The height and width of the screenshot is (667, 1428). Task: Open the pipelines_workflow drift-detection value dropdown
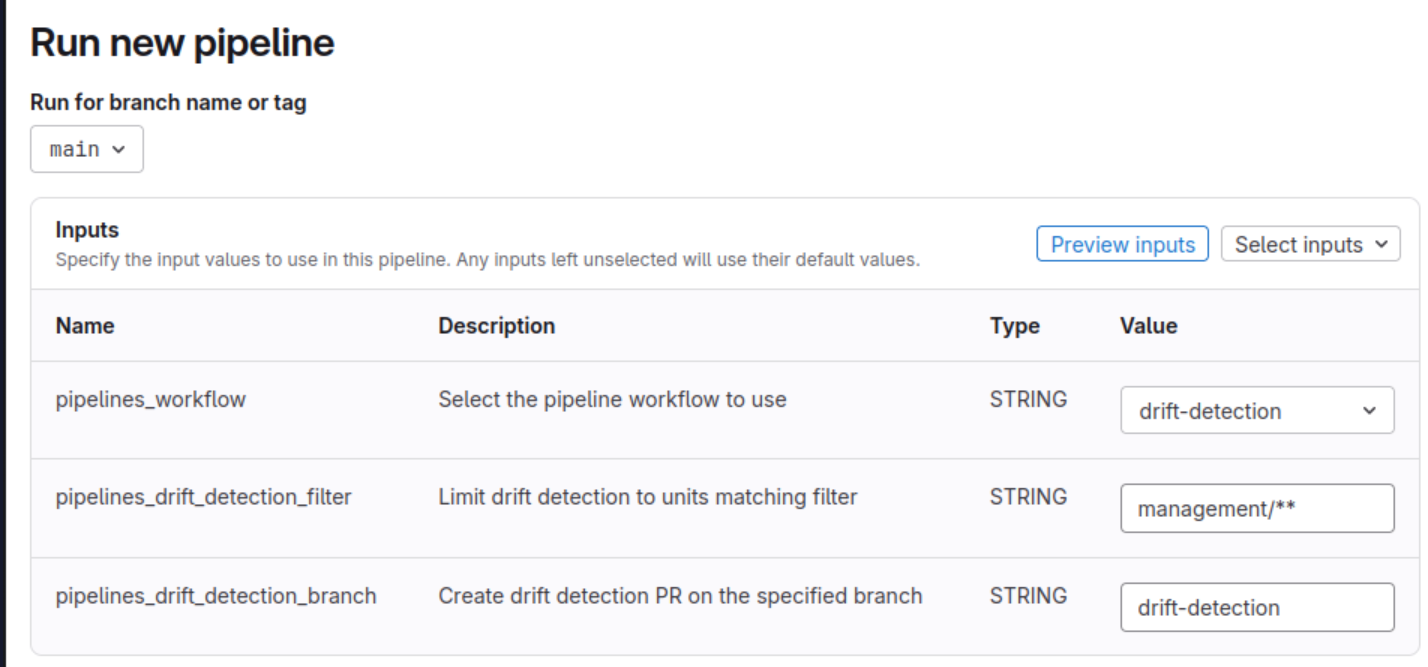[x=1257, y=411]
